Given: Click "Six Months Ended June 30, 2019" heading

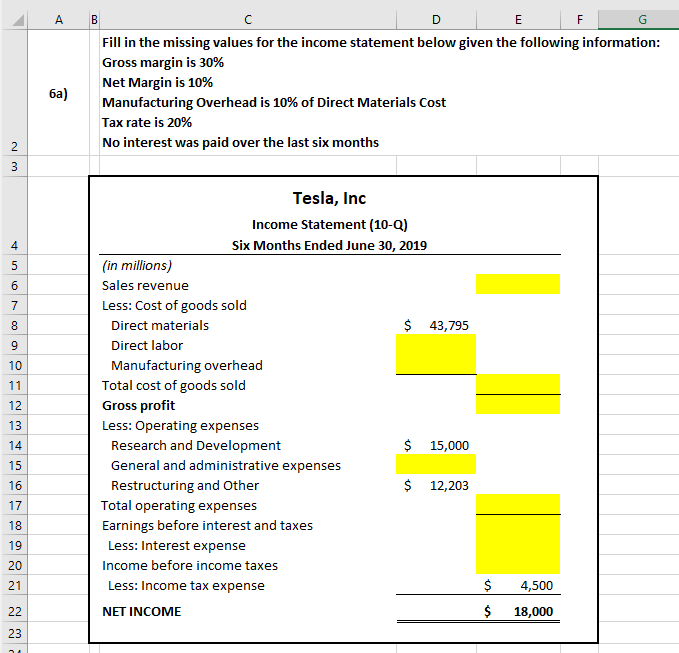Looking at the screenshot, I should click(329, 246).
